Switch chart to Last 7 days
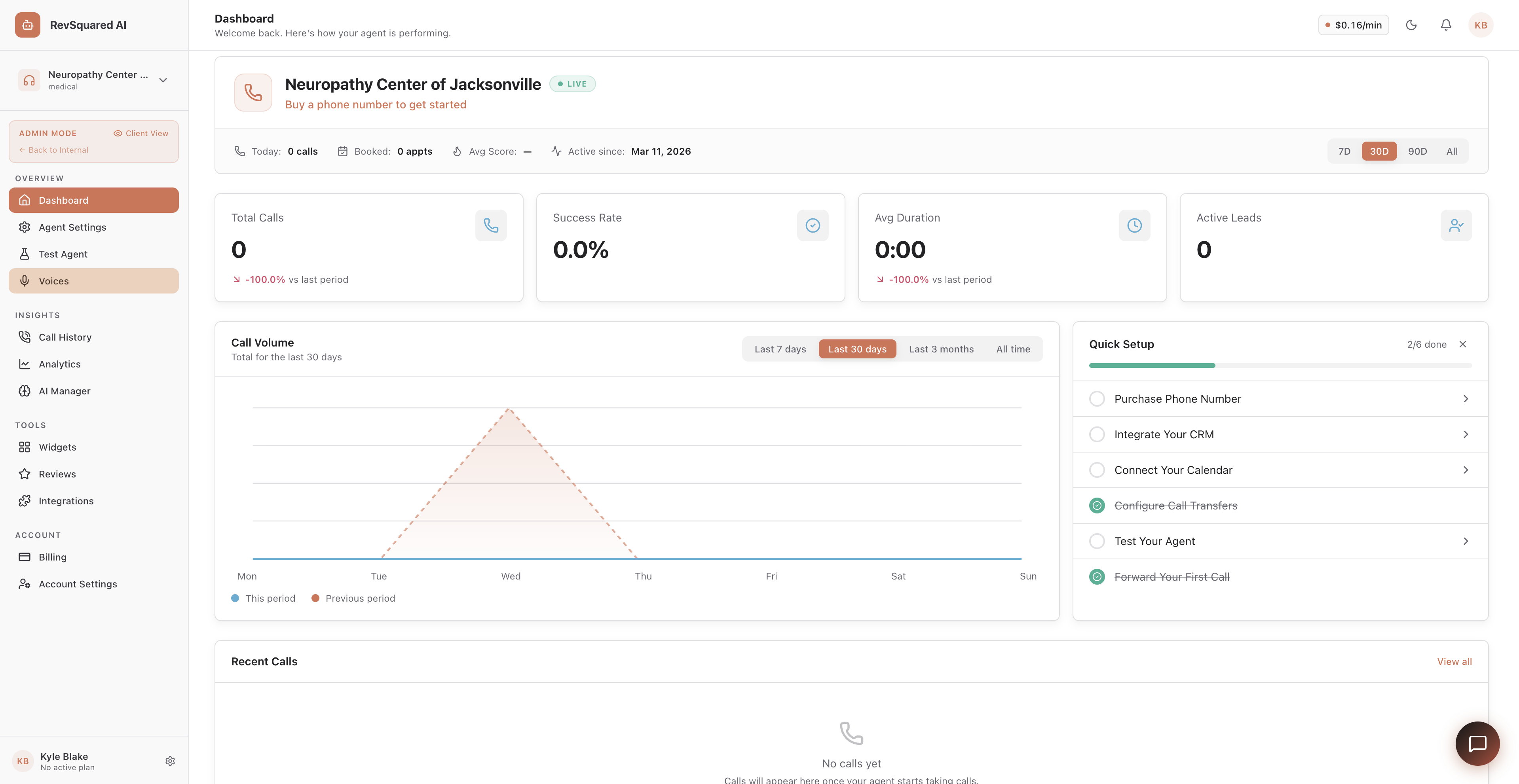The height and width of the screenshot is (784, 1519). 780,349
